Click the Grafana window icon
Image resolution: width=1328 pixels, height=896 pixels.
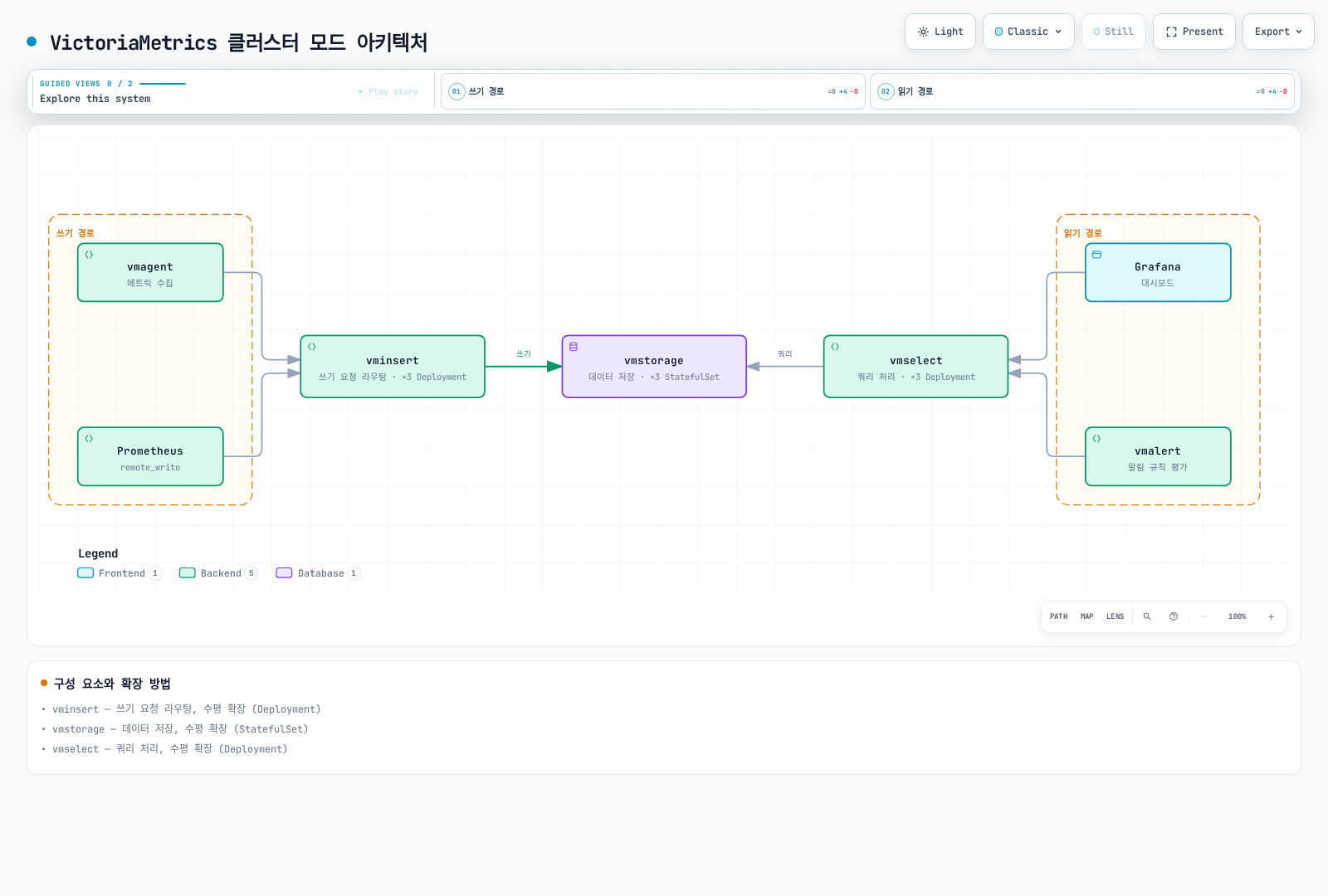[1096, 255]
